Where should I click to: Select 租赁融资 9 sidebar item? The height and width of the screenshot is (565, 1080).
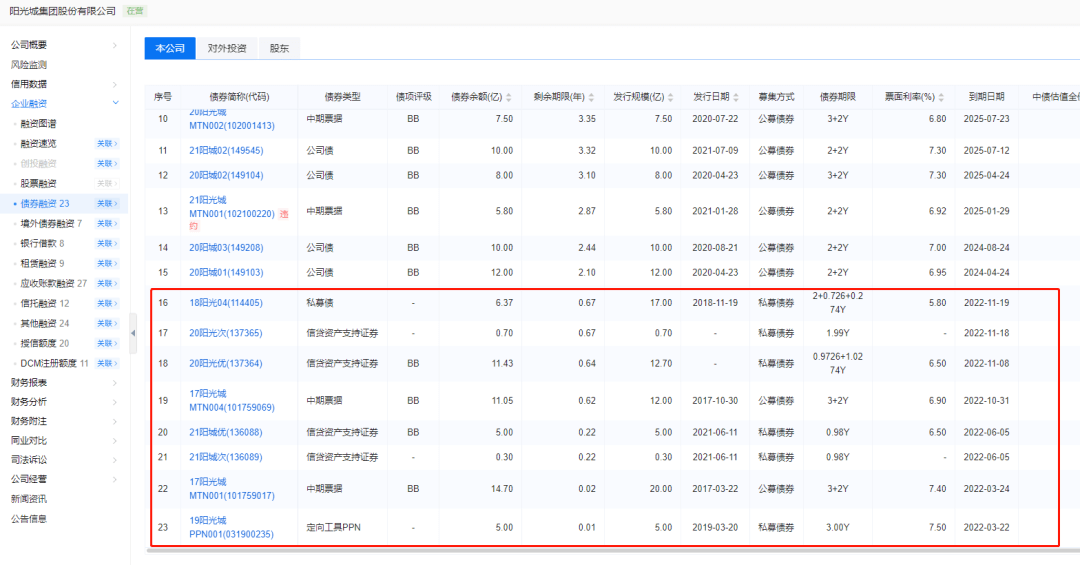[x=42, y=264]
